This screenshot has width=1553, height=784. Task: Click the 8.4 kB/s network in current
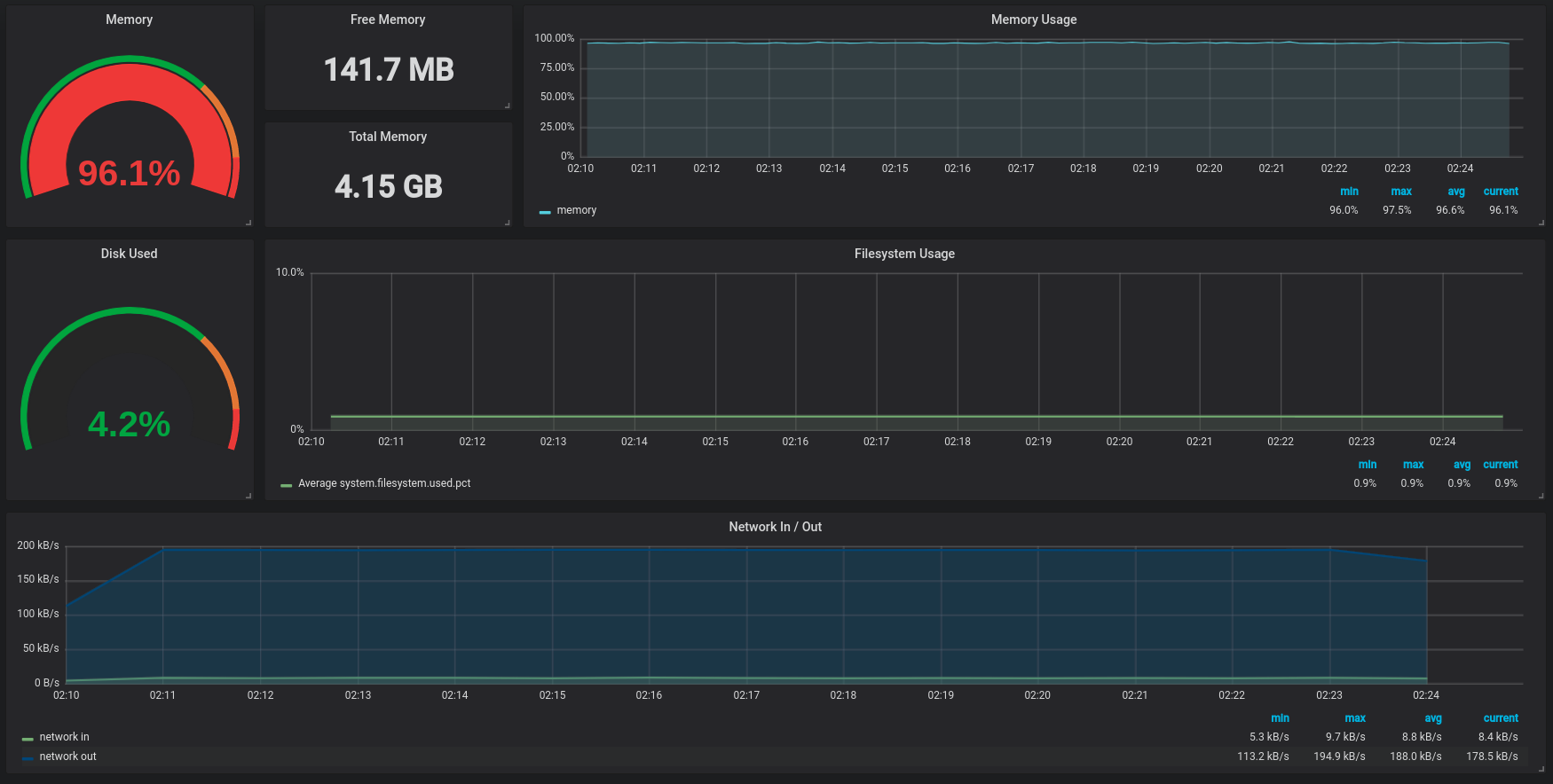1498,737
